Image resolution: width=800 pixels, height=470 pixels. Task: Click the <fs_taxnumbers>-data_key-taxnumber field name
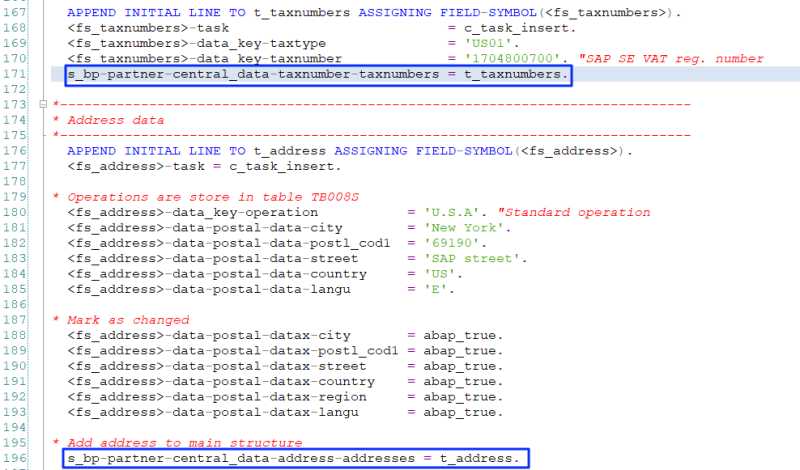click(x=205, y=59)
